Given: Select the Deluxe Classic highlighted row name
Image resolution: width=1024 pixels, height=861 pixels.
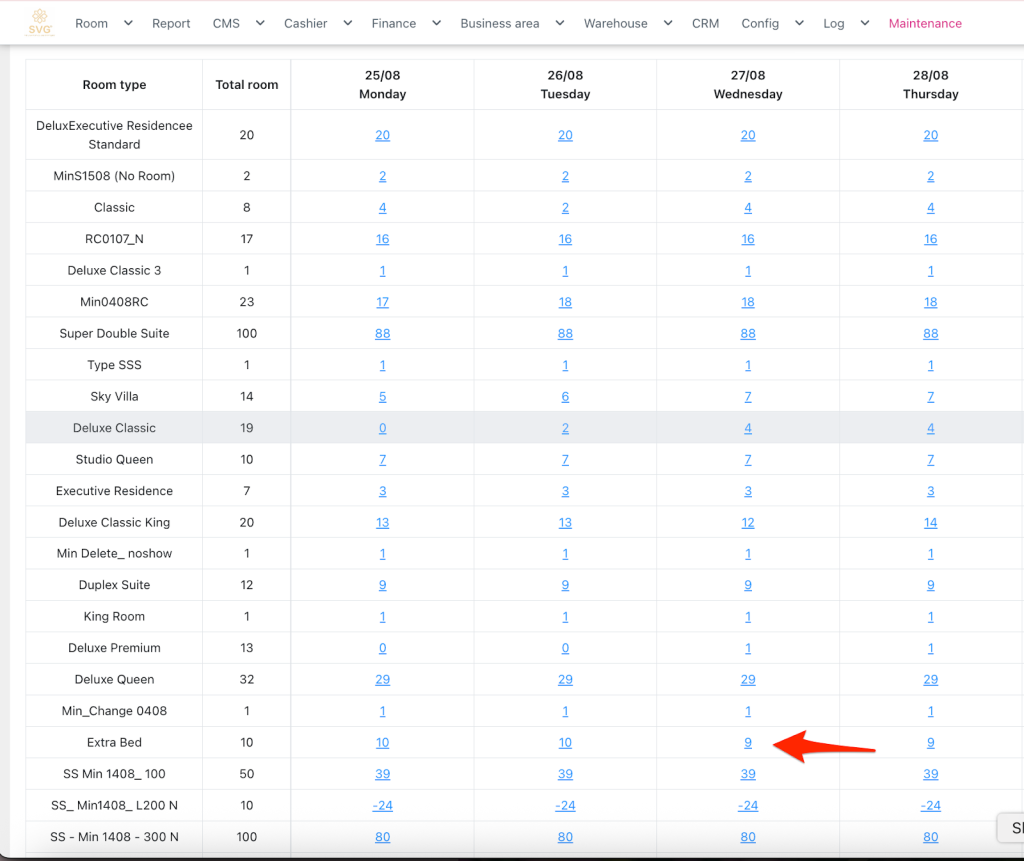Looking at the screenshot, I should point(114,428).
